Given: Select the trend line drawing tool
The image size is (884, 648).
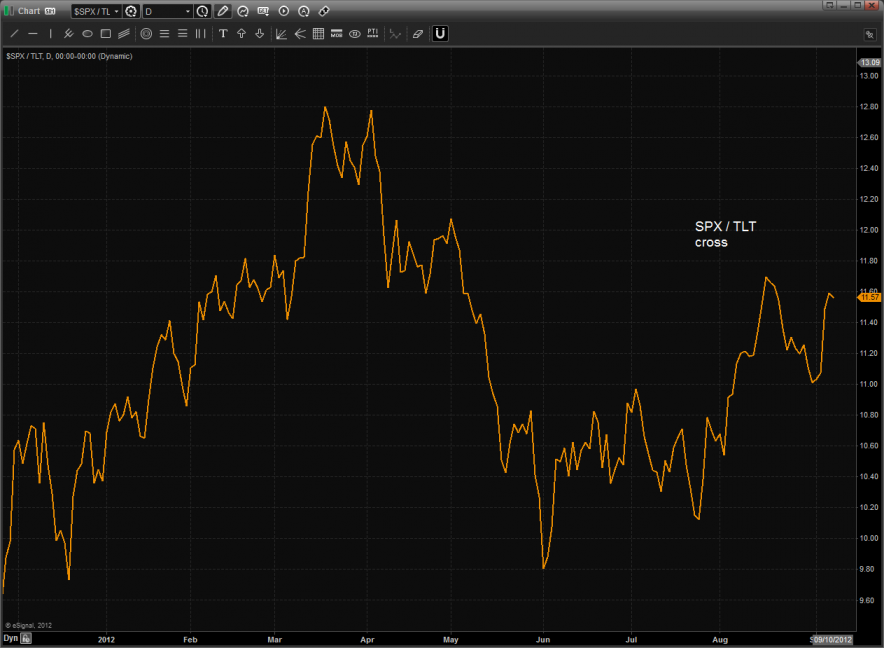Looking at the screenshot, I should [14, 34].
